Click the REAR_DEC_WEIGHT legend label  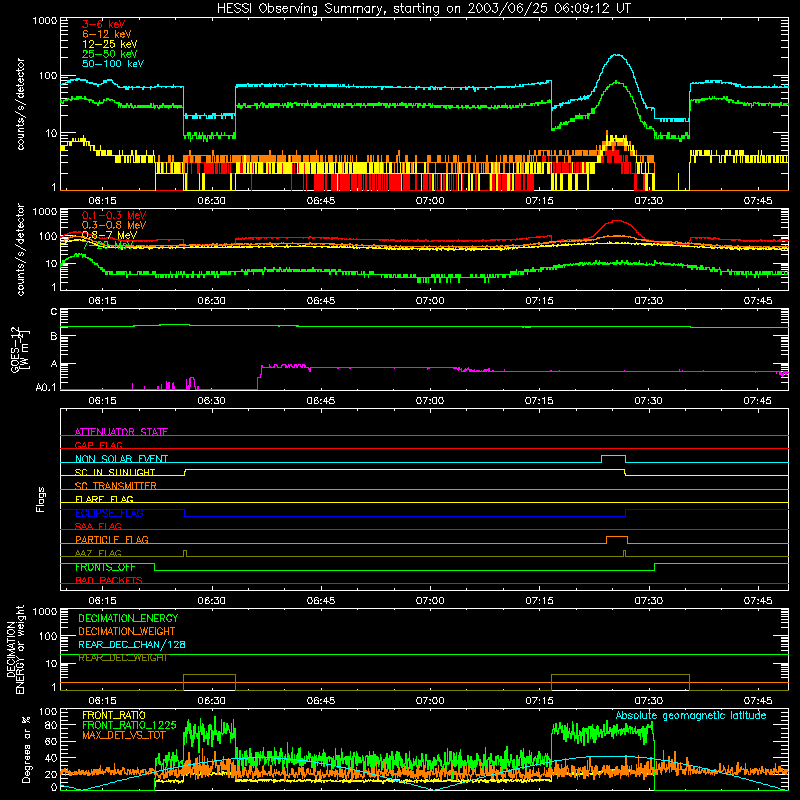122,658
